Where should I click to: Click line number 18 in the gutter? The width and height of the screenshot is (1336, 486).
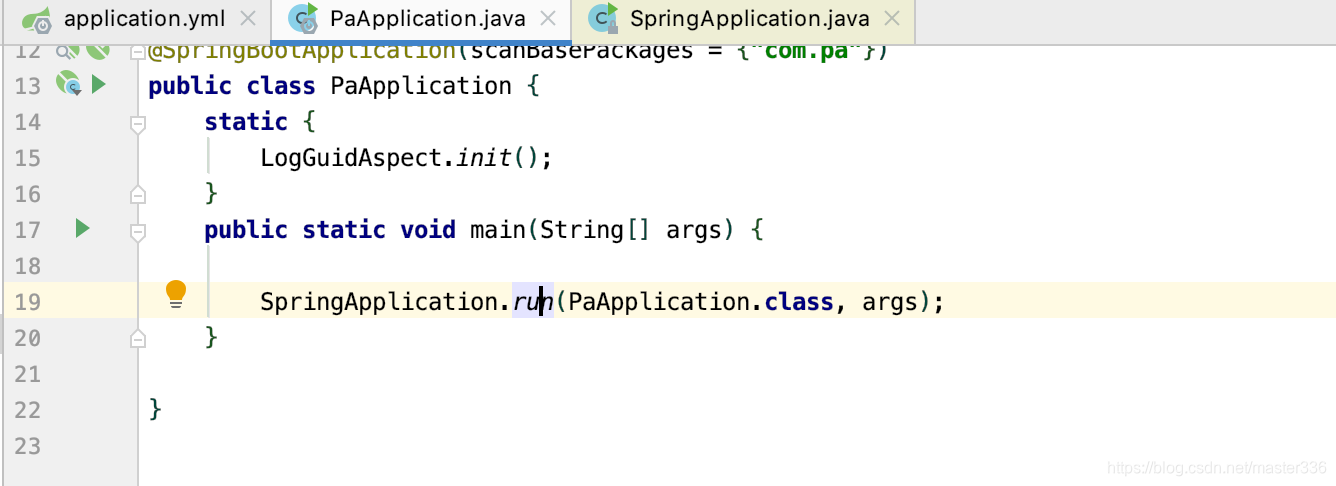pyautogui.click(x=28, y=266)
